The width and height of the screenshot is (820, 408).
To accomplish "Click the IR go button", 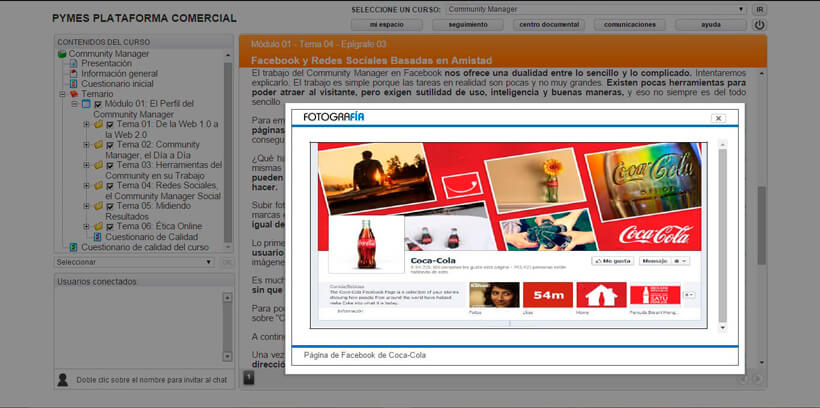I will tap(759, 9).
